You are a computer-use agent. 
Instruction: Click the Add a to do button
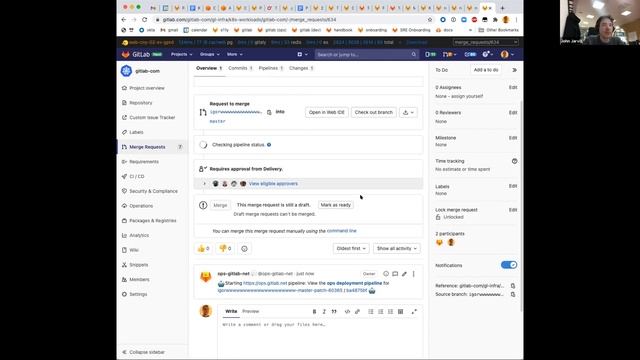point(486,70)
